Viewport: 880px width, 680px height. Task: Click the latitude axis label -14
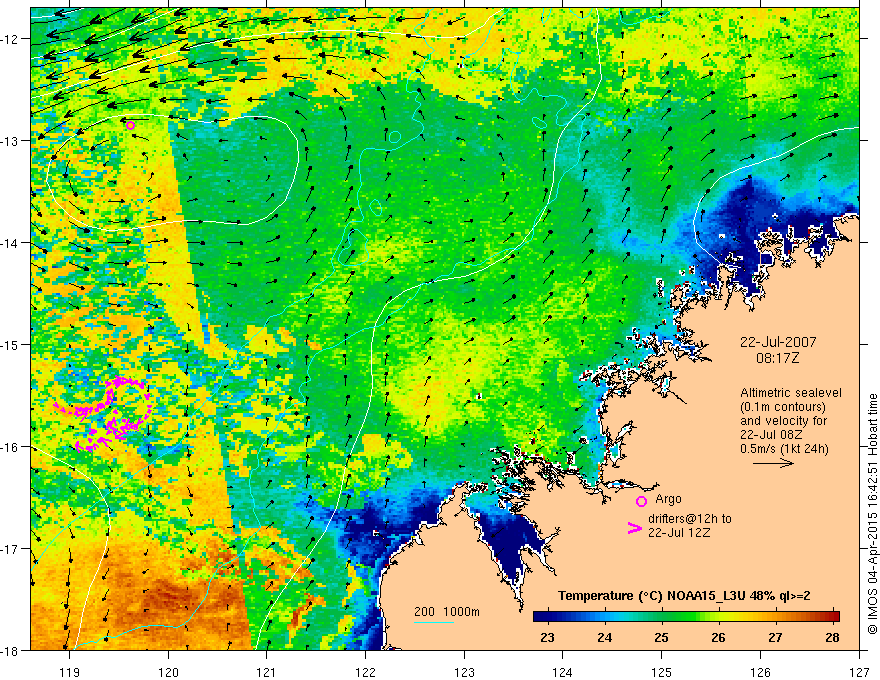coord(10,242)
